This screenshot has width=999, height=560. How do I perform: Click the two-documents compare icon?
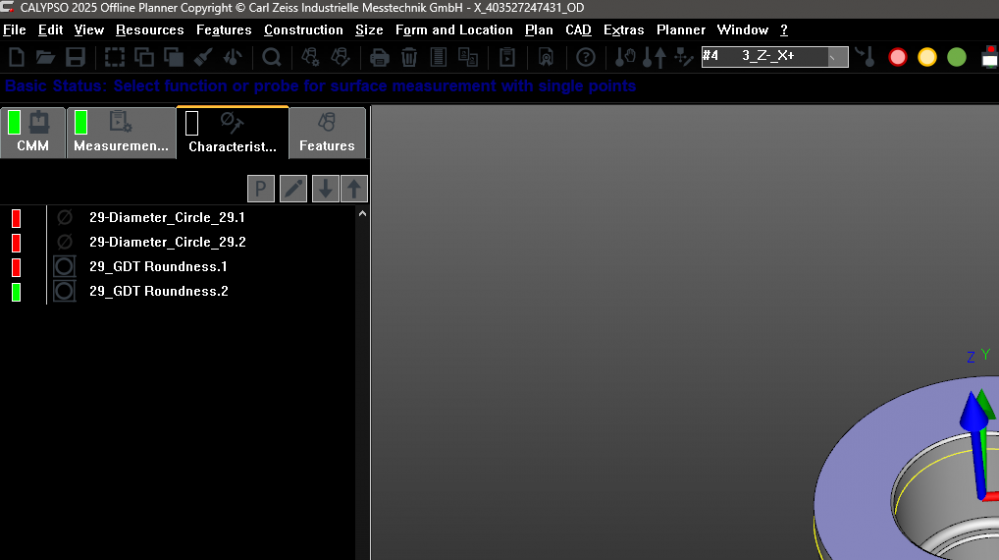[468, 57]
